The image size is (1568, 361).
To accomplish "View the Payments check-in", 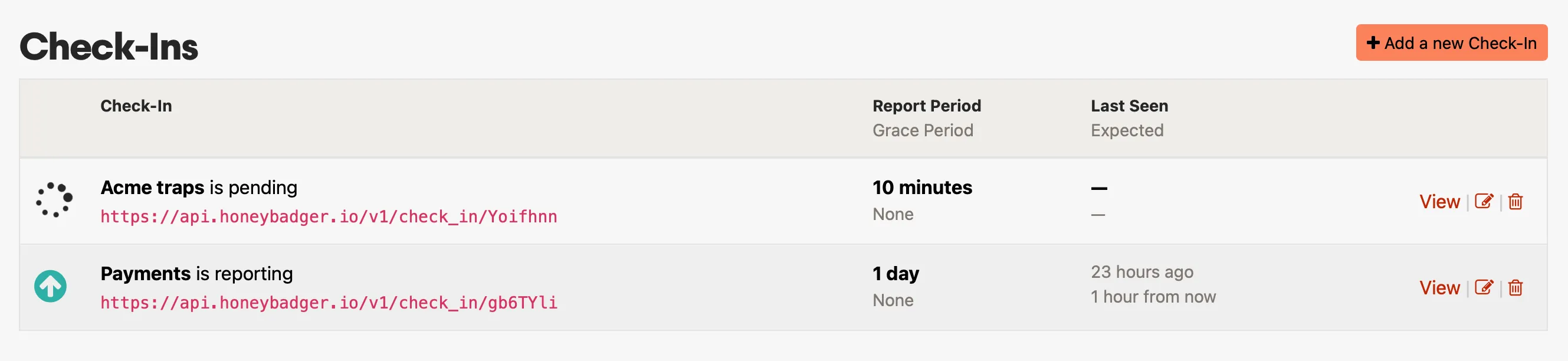I will (x=1439, y=287).
